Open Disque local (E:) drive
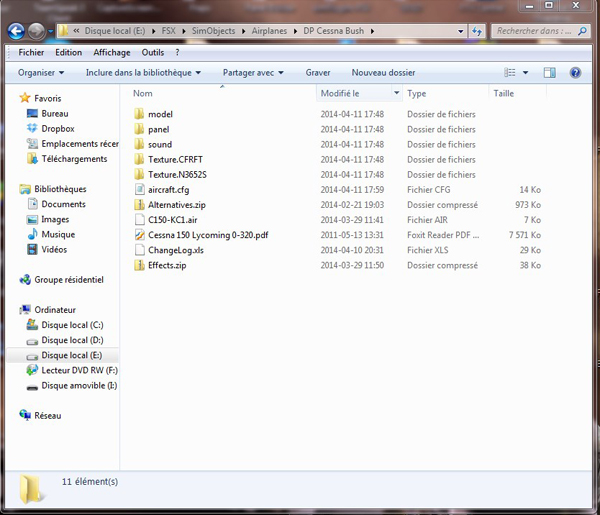The height and width of the screenshot is (515, 600). coord(72,355)
